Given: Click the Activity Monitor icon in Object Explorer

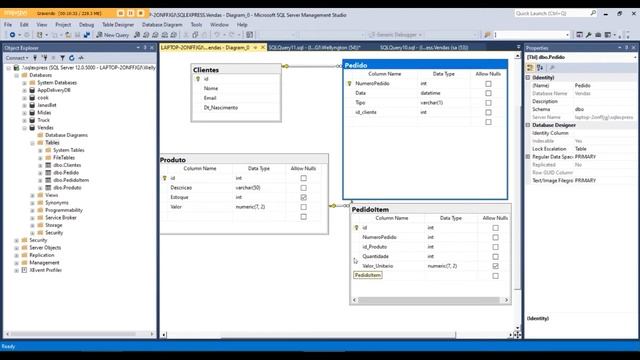Looking at the screenshot, I should pos(81,58).
